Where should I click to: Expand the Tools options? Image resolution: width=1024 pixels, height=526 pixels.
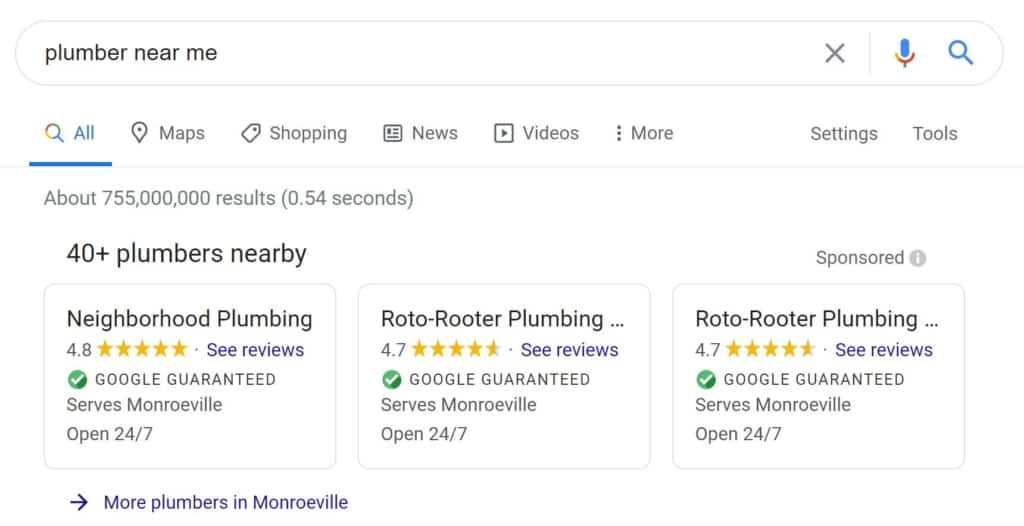934,134
